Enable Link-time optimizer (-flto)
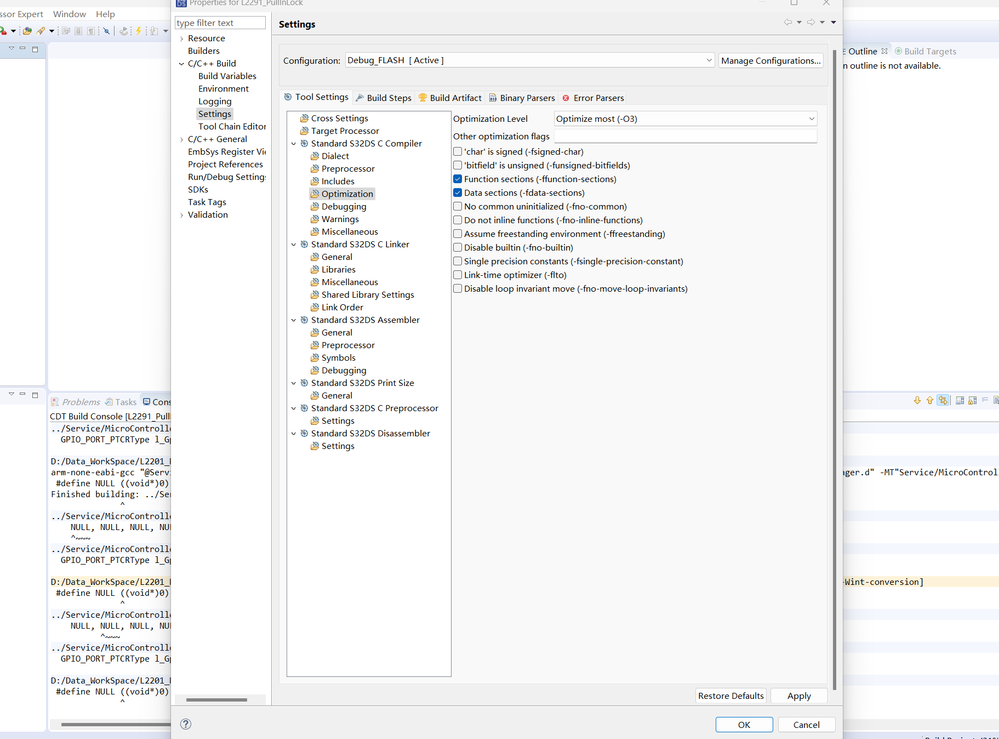This screenshot has width=999, height=739. (457, 275)
